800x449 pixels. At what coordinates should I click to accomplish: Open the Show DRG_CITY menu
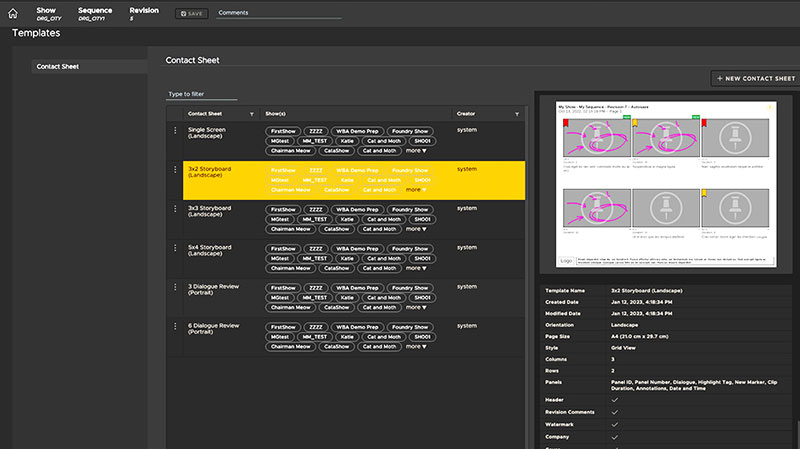[48, 14]
